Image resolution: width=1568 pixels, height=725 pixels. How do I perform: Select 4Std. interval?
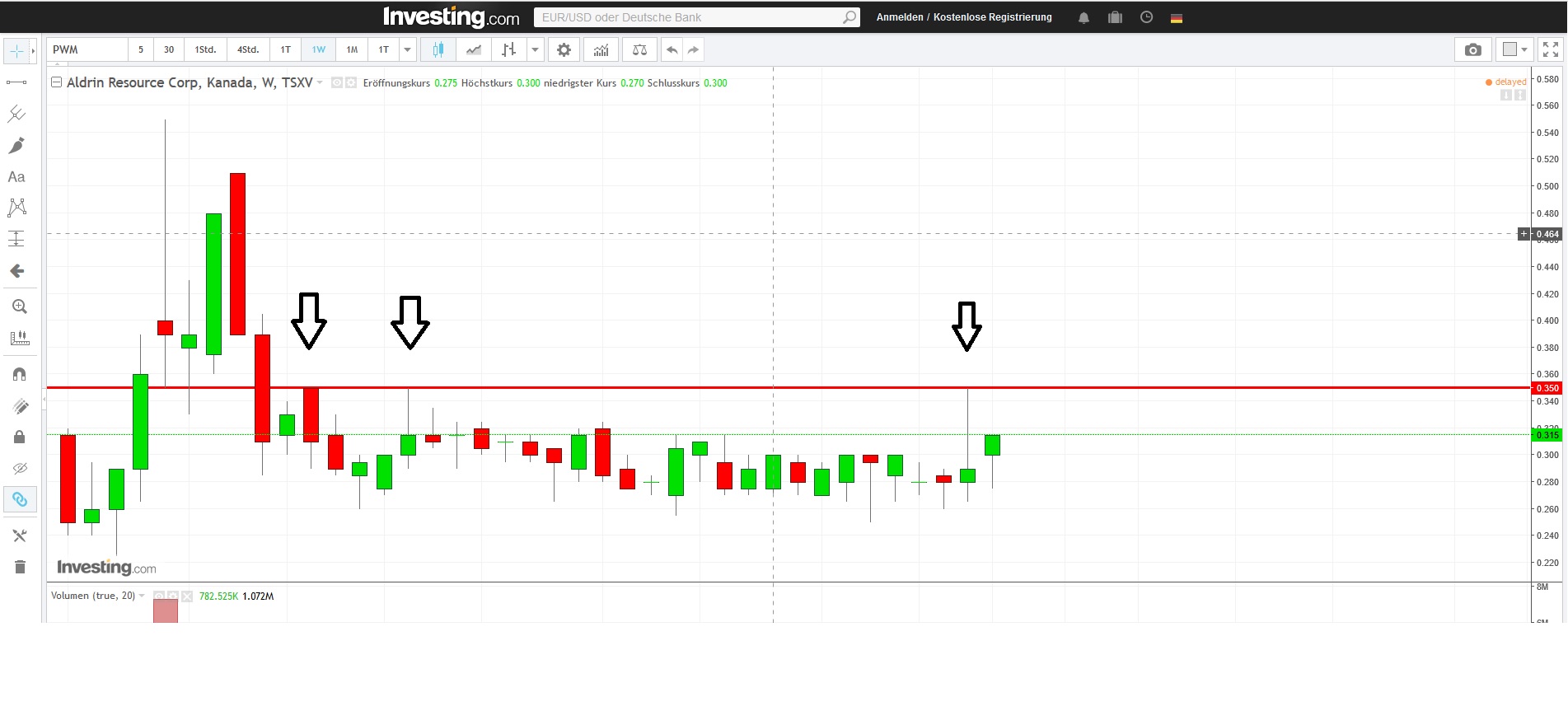[248, 49]
